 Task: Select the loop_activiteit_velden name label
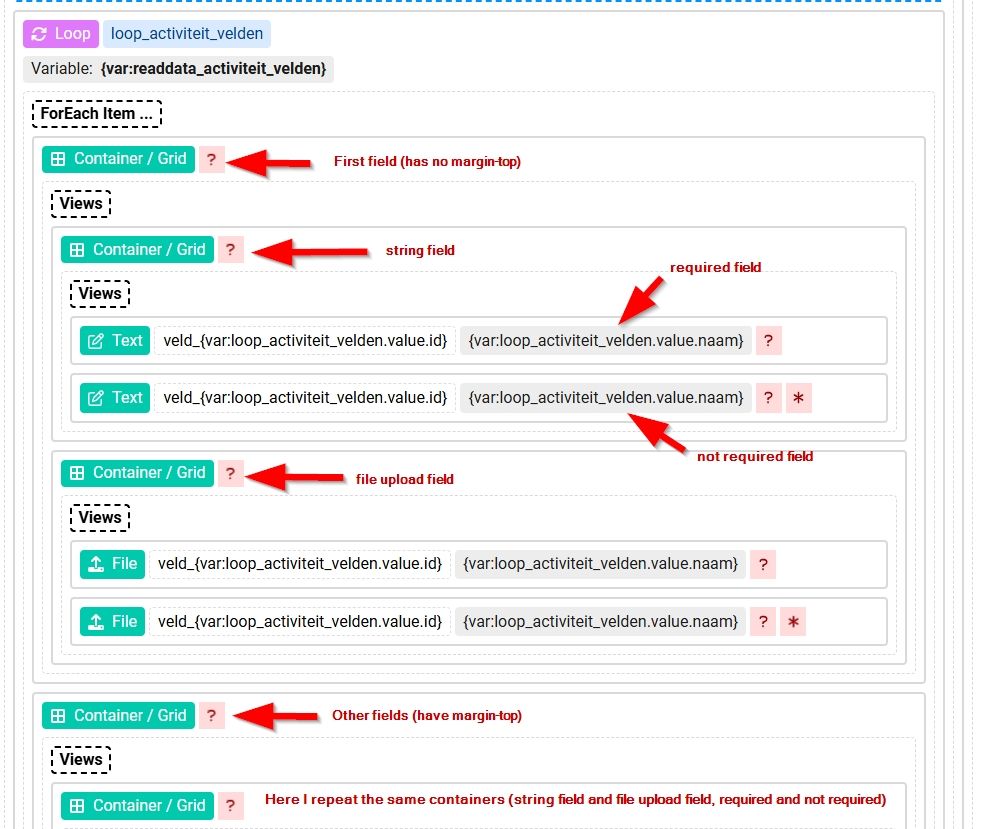click(x=187, y=34)
